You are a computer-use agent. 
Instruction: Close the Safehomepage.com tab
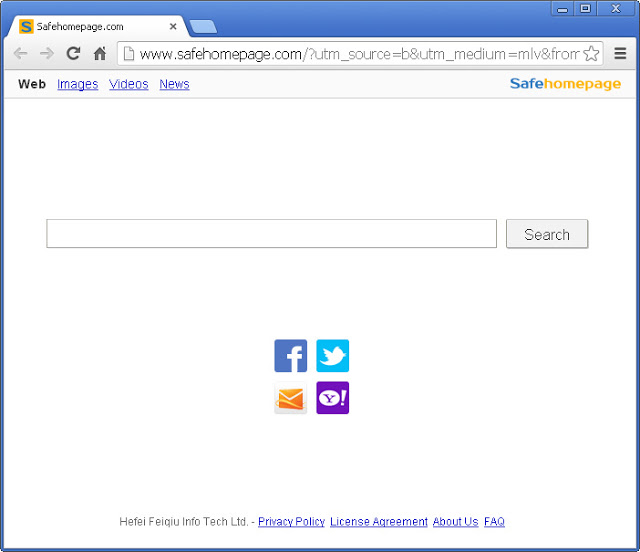(x=173, y=27)
